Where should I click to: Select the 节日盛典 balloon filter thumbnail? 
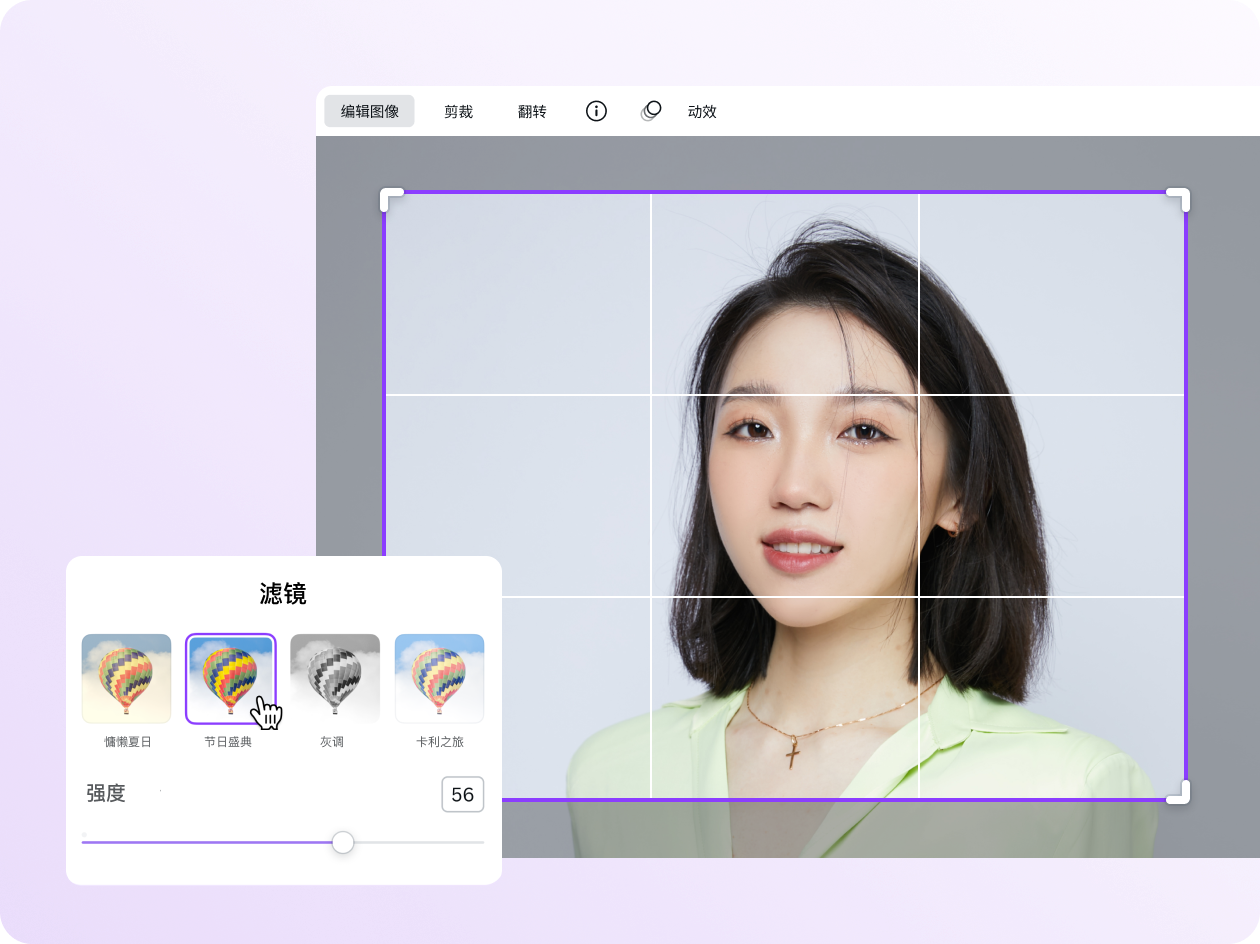(230, 678)
